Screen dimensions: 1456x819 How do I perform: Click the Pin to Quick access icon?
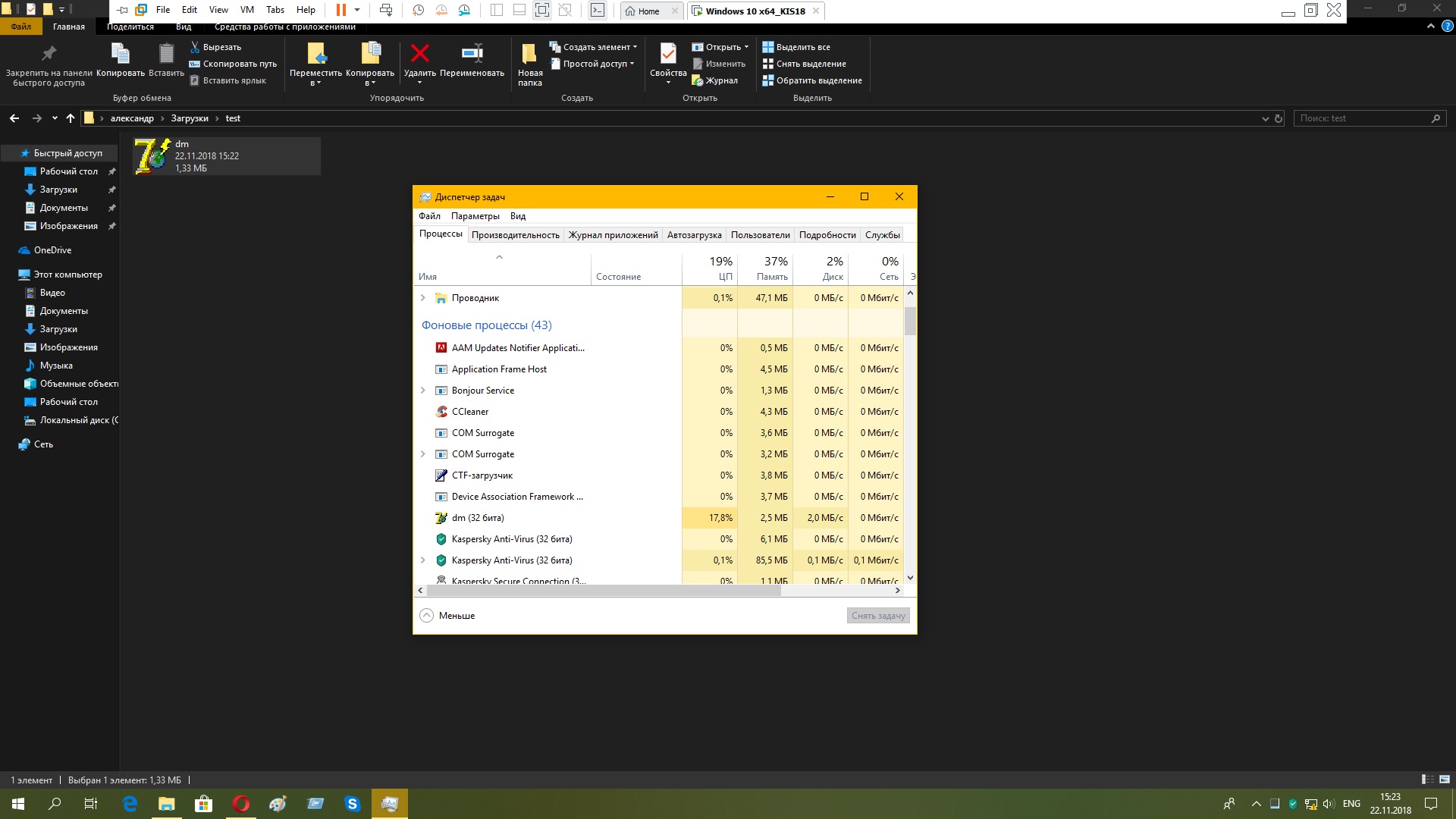(49, 55)
